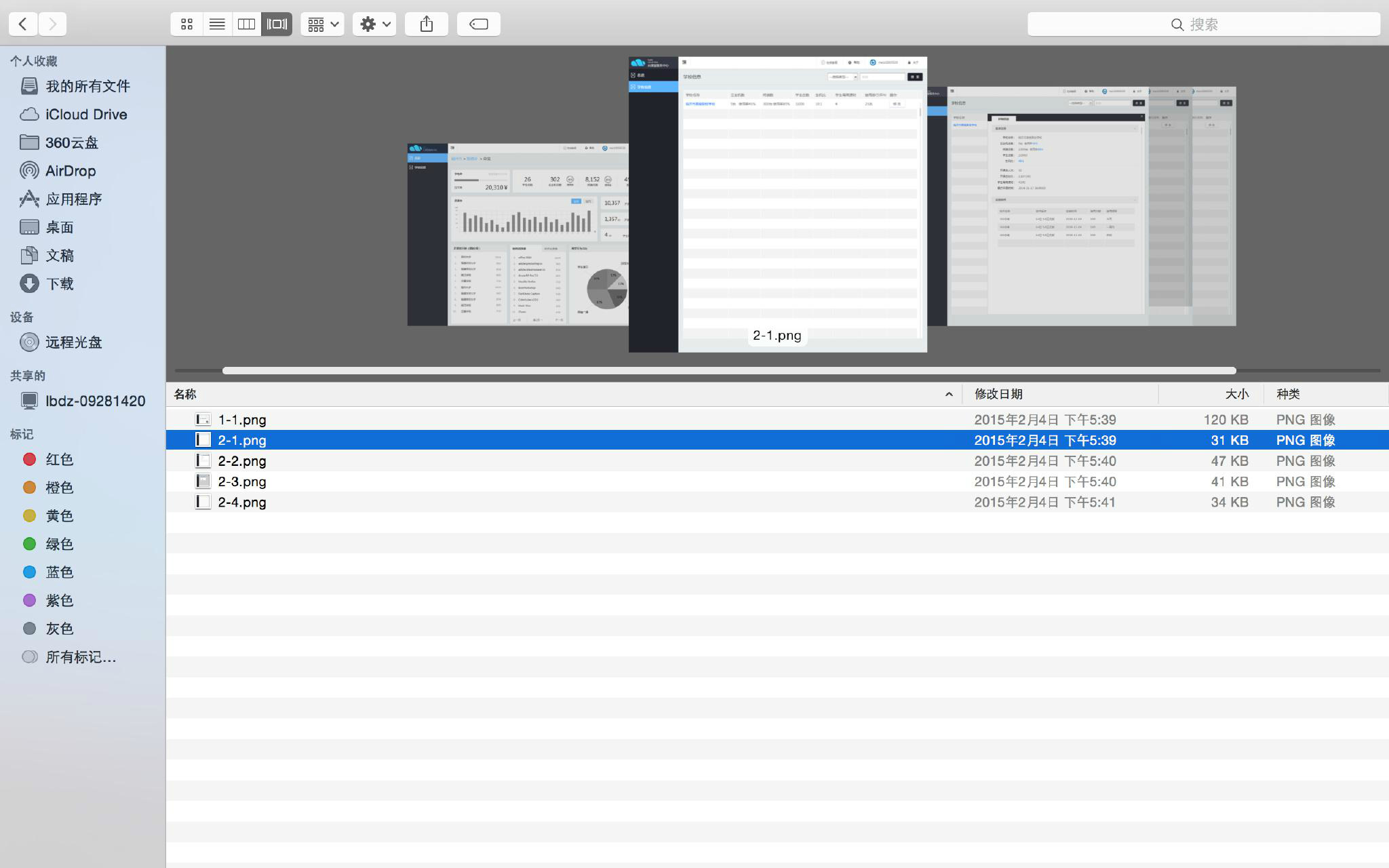Screen dimensions: 1389x868
Task: Navigate back using left arrow button
Action: pyautogui.click(x=22, y=23)
